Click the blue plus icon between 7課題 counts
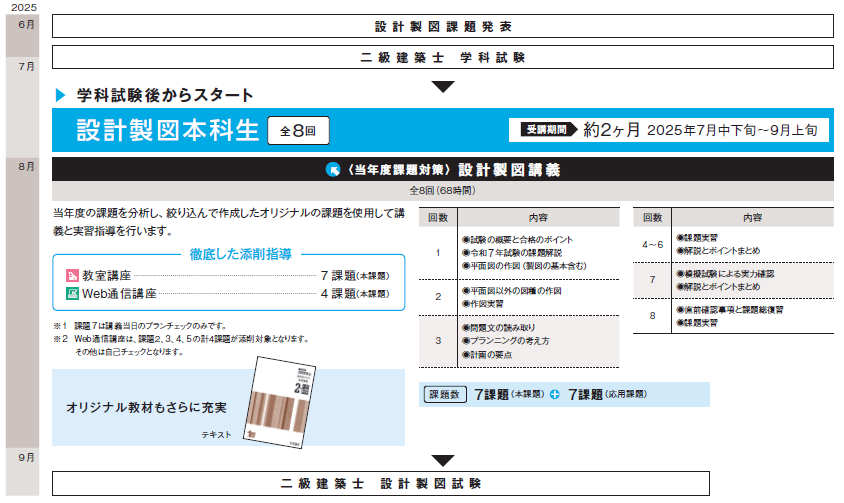844x503 pixels. pos(554,395)
